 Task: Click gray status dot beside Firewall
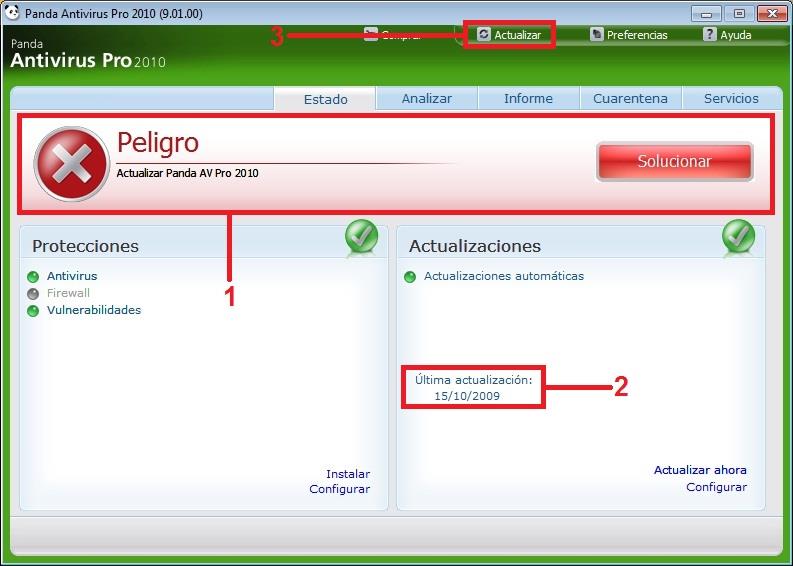click(33, 294)
